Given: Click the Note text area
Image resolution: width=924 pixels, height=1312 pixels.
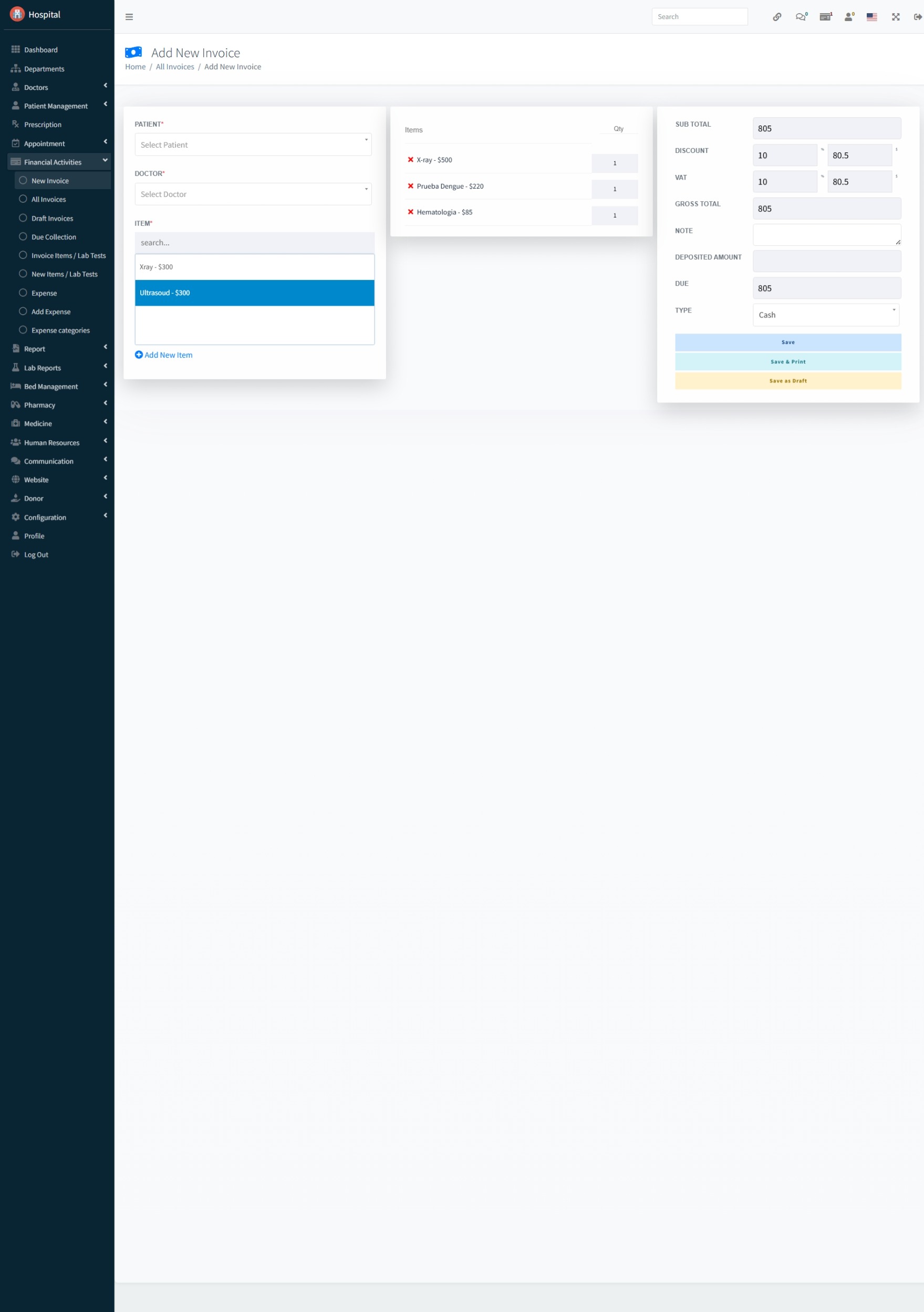Looking at the screenshot, I should click(x=827, y=235).
